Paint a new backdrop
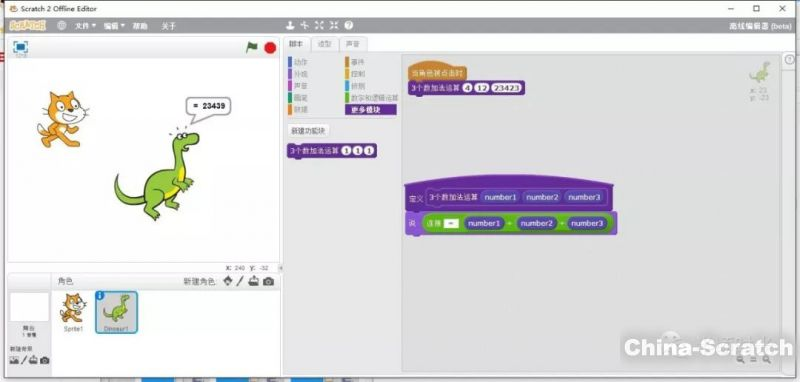Viewport: 800px width, 382px height. 23,360
